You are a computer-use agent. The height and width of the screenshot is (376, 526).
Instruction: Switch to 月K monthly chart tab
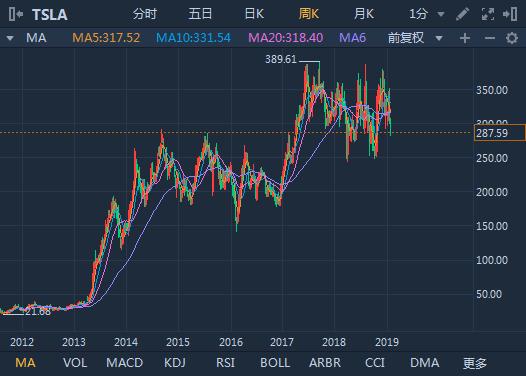(364, 14)
